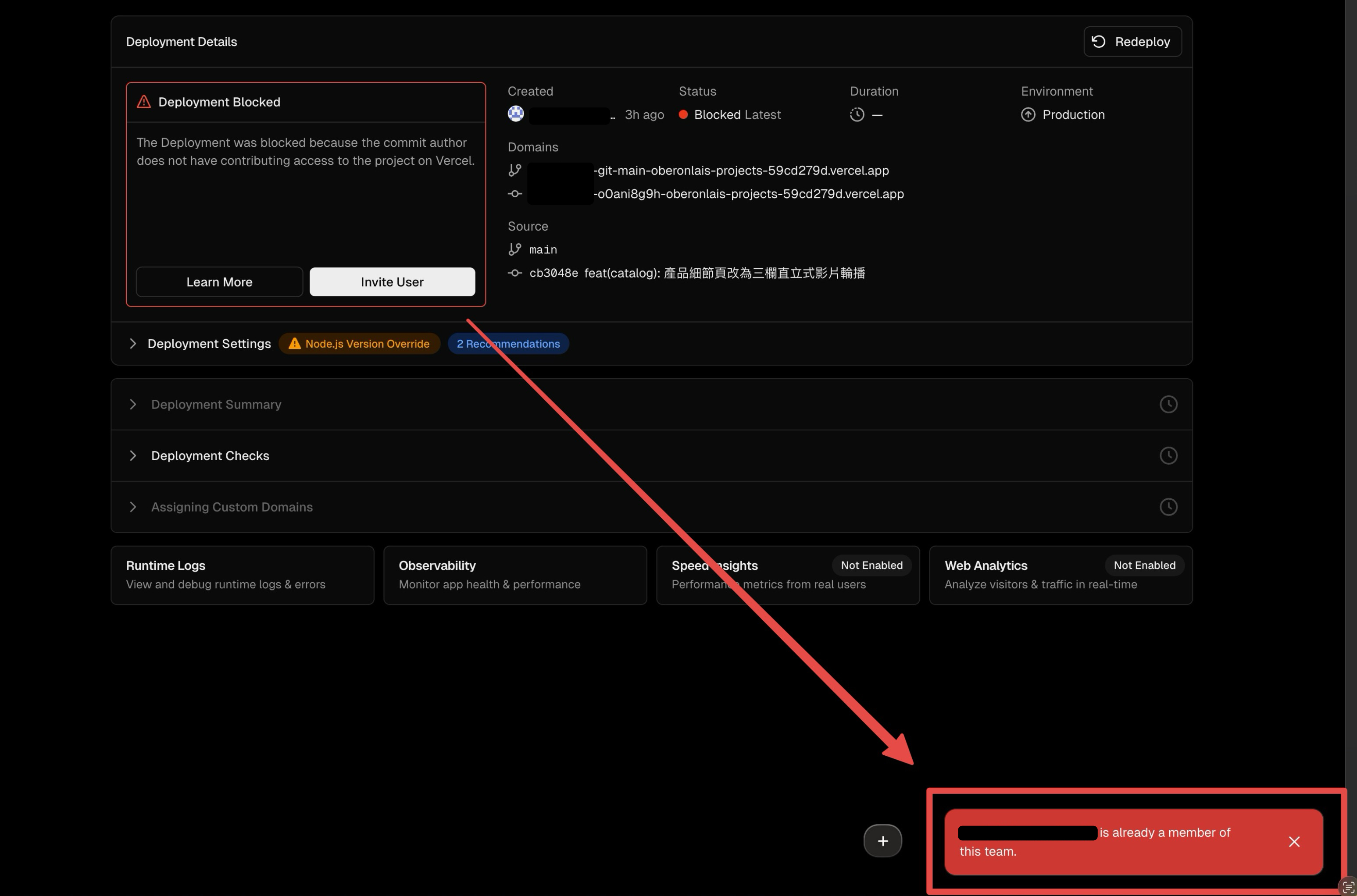Click the Redeploy button
Image resolution: width=1357 pixels, height=896 pixels.
1132,42
